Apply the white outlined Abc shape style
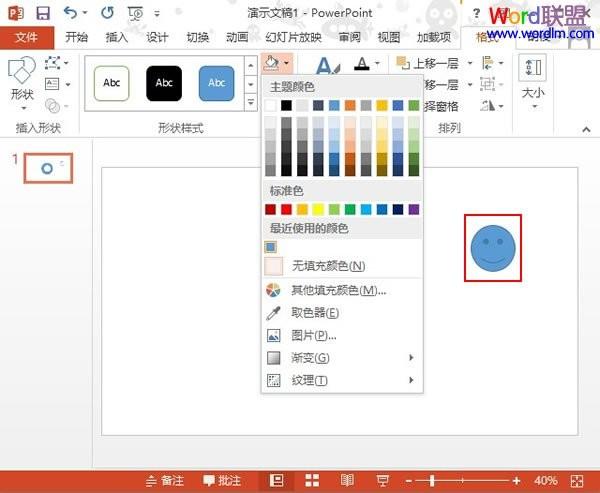 point(112,83)
